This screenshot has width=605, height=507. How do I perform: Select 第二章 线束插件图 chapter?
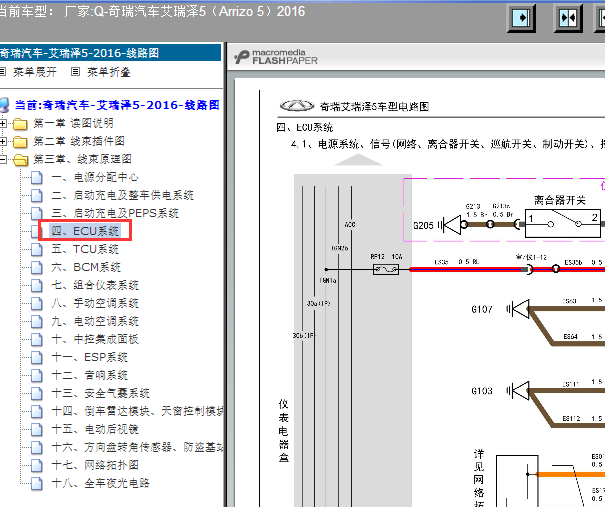pyautogui.click(x=79, y=141)
